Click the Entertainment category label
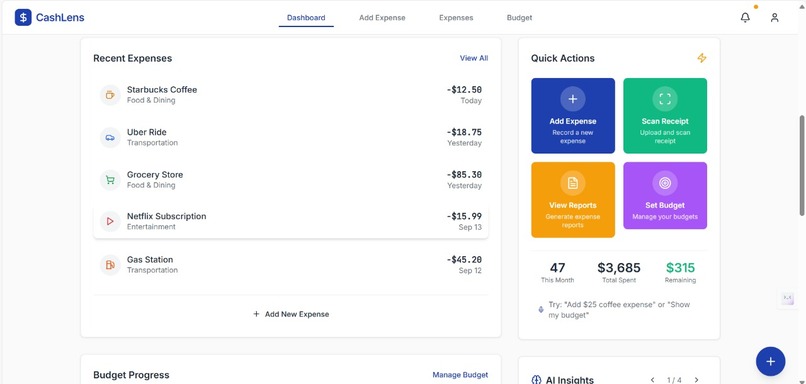 coord(151,227)
